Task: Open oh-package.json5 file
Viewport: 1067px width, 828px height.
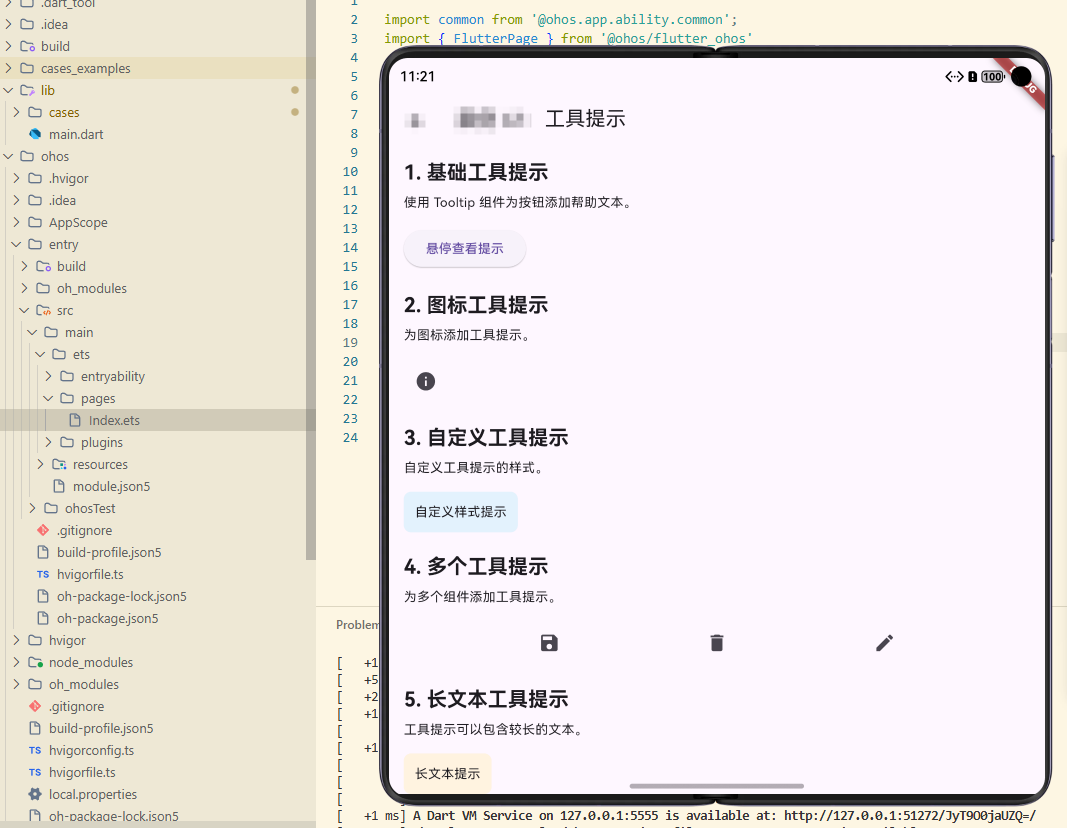Action: pyautogui.click(x=108, y=618)
